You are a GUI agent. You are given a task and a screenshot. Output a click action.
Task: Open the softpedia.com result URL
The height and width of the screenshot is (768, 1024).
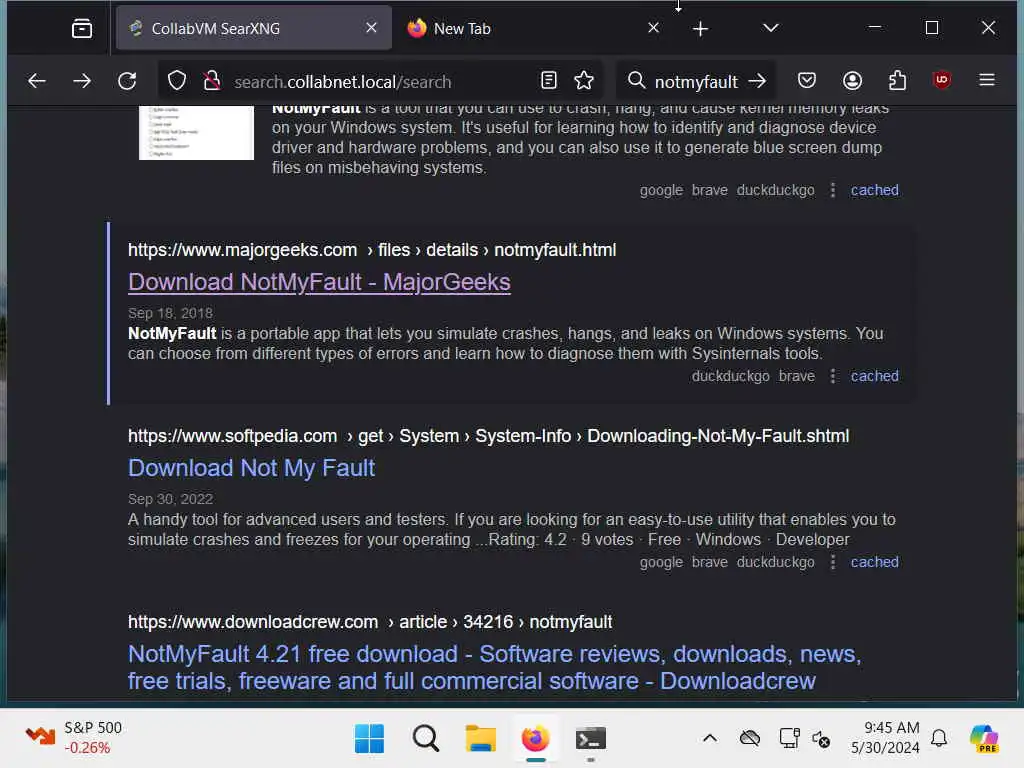point(488,436)
